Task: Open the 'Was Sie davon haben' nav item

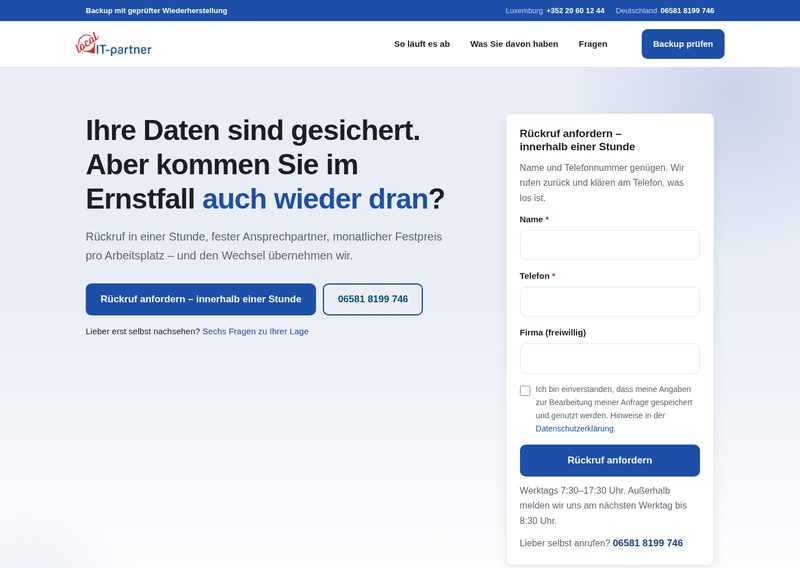Action: coord(514,44)
